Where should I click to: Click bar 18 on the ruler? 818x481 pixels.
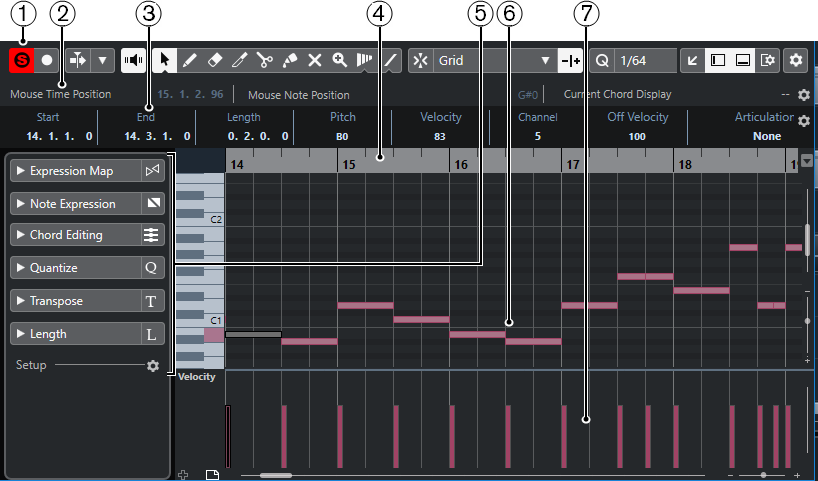684,164
